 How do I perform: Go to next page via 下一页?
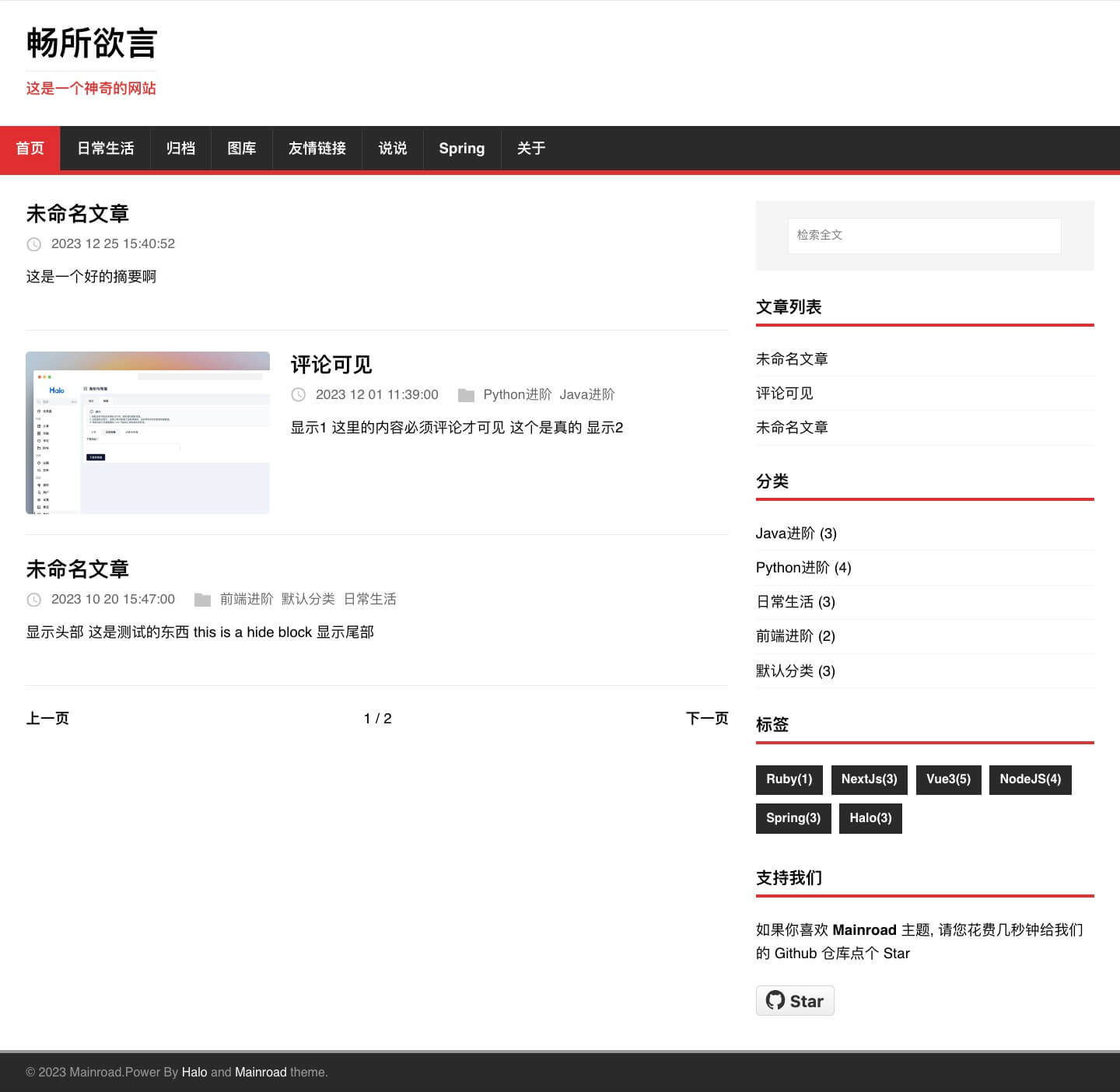point(706,718)
